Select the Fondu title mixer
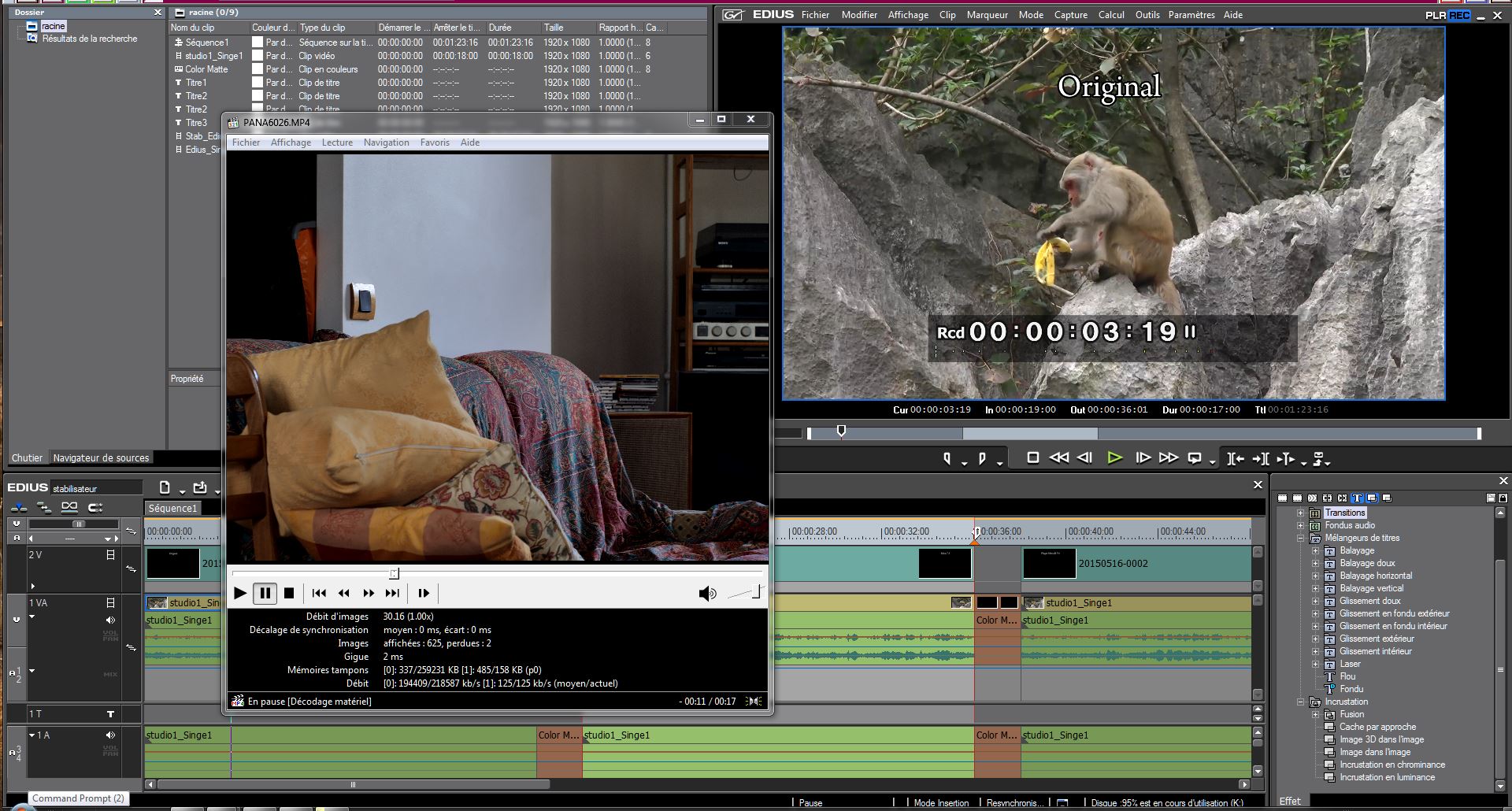The image size is (1512, 811). [1351, 689]
